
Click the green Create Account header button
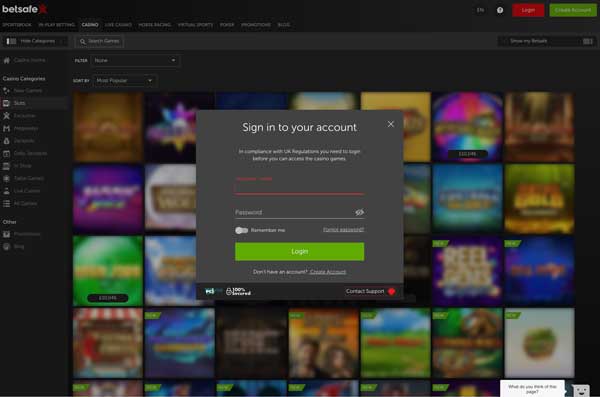coord(573,10)
